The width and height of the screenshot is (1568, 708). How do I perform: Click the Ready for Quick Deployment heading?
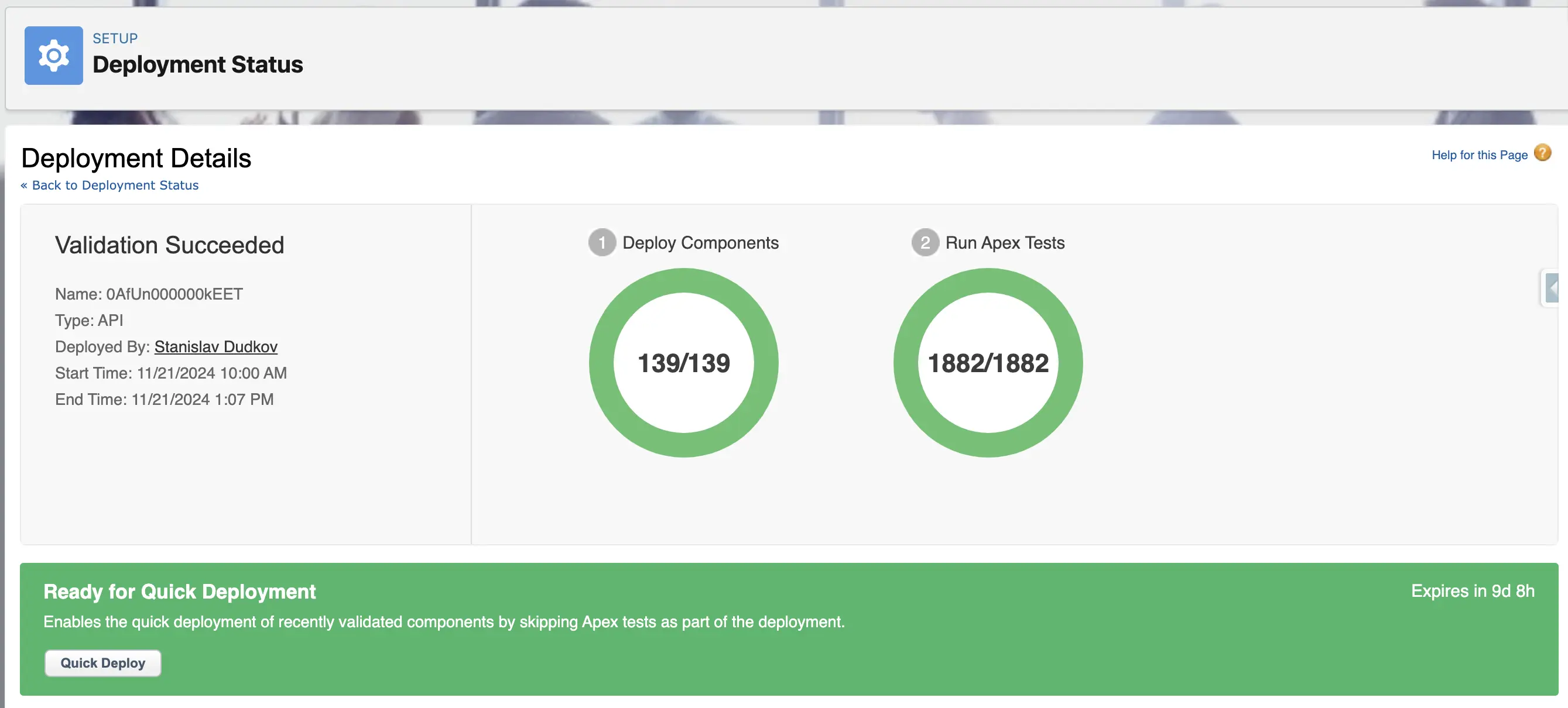coord(180,592)
